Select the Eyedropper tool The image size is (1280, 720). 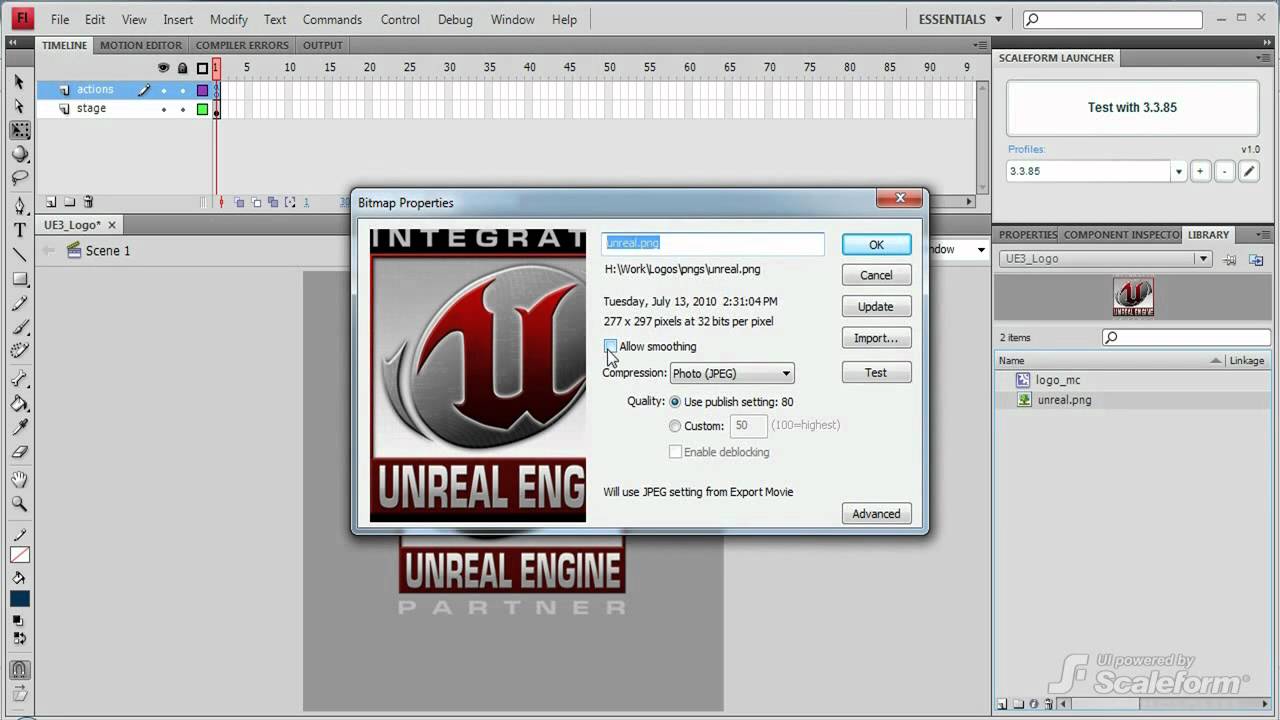click(x=19, y=428)
